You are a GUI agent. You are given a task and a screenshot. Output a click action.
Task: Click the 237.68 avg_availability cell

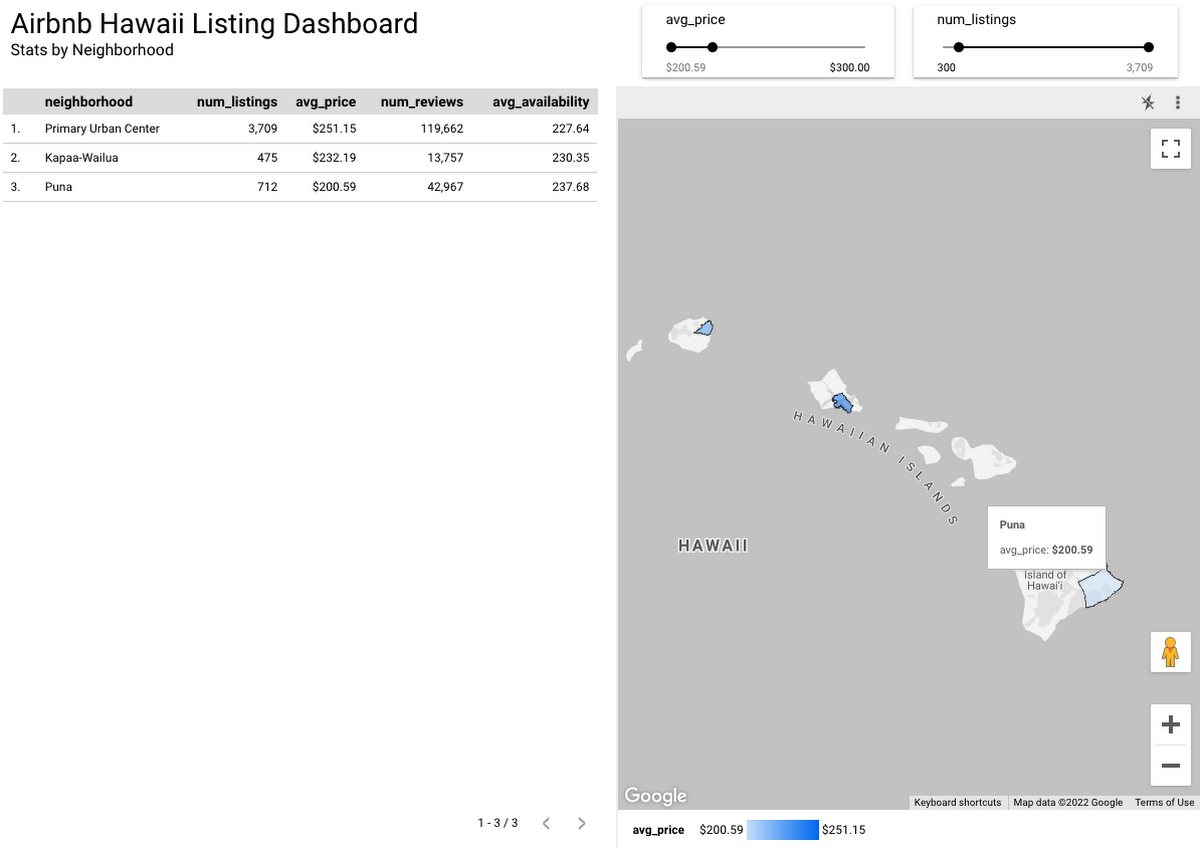571,187
